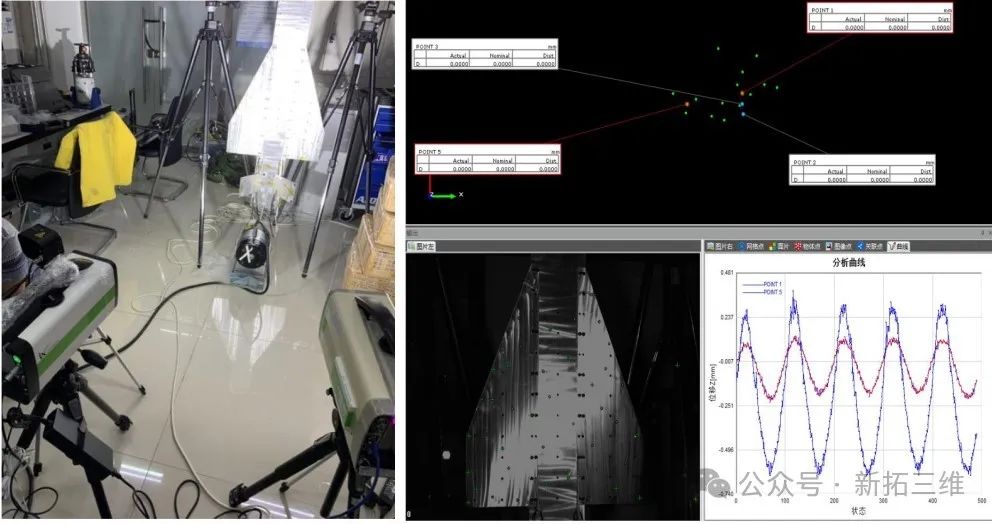996x524 pixels.
Task: Click the Actual value in POINT 3 table
Action: [x=459, y=64]
